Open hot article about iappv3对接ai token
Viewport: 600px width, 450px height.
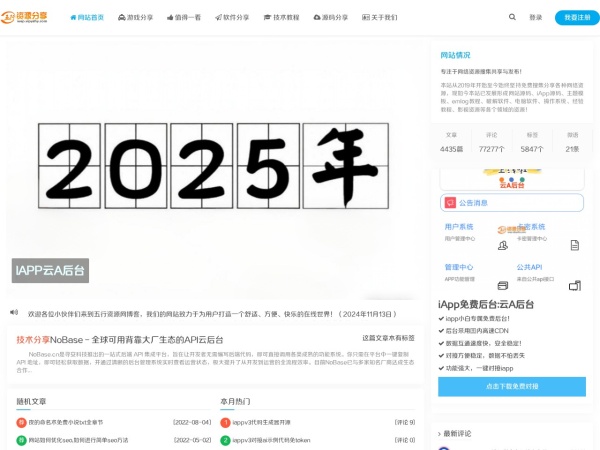pos(271,440)
